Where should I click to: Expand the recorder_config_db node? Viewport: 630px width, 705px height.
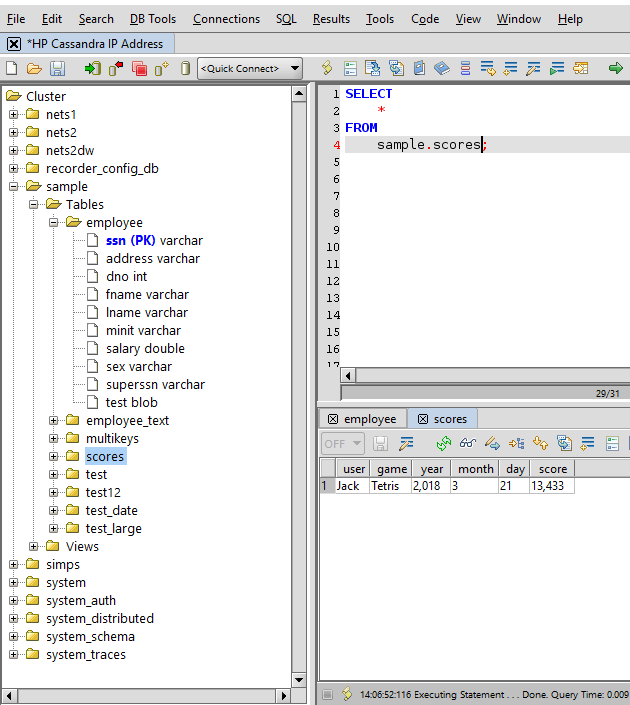pos(13,169)
